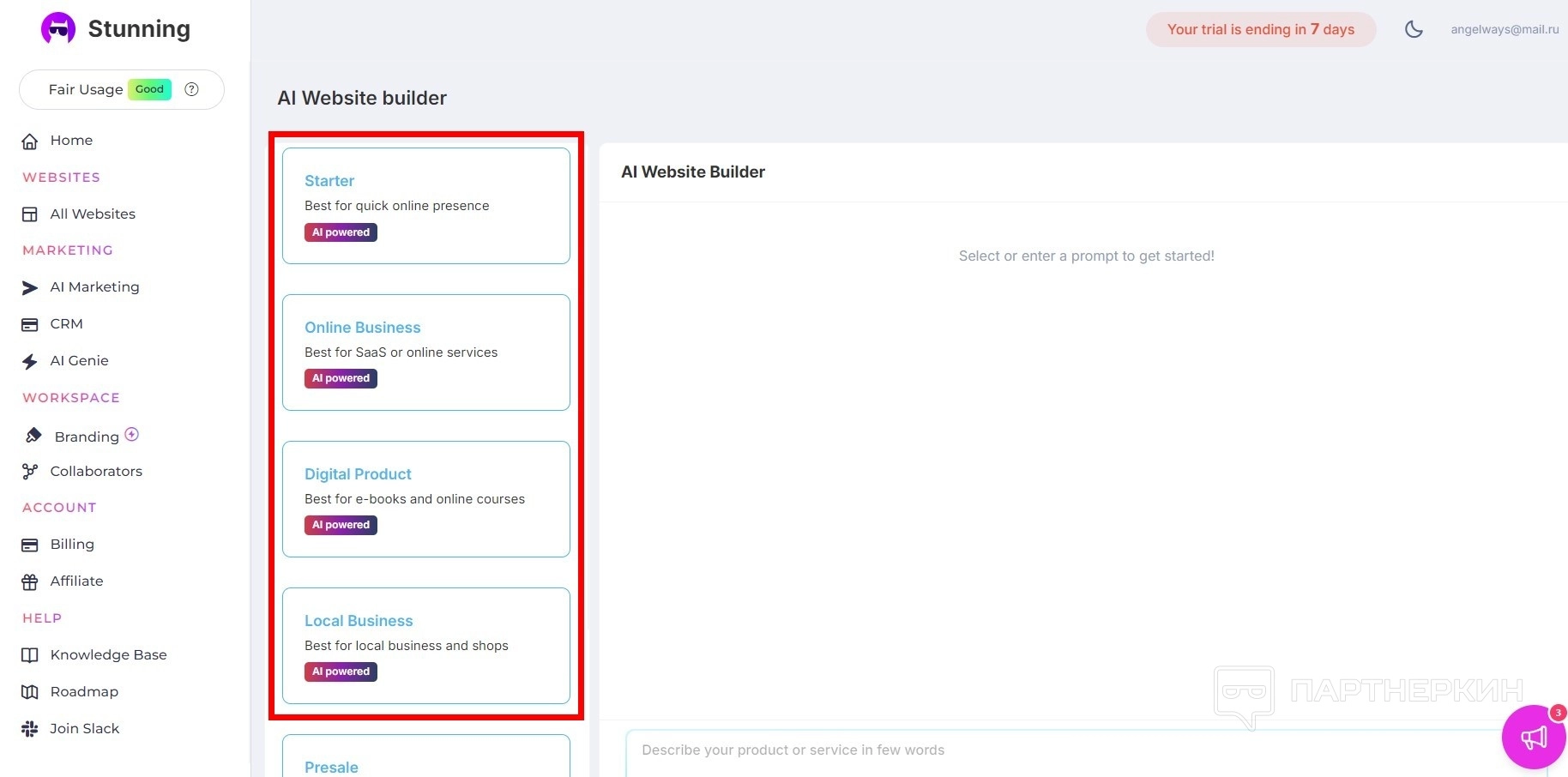The width and height of the screenshot is (1568, 777).
Task: Open AI Marketing in the sidebar
Action: [x=94, y=287]
